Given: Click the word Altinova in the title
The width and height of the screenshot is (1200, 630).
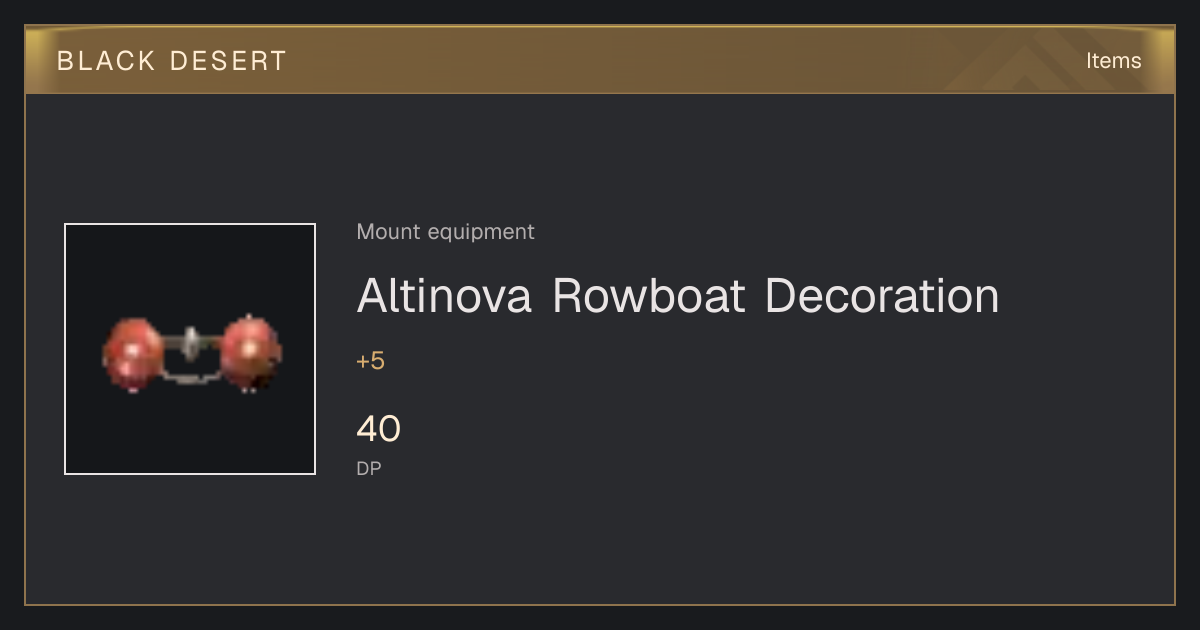Looking at the screenshot, I should pyautogui.click(x=444, y=296).
